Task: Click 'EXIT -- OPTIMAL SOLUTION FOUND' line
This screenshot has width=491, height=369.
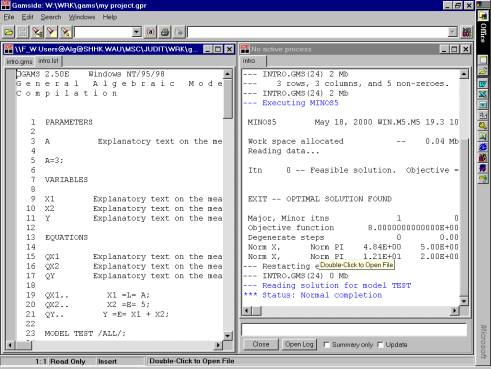Action: 320,199
